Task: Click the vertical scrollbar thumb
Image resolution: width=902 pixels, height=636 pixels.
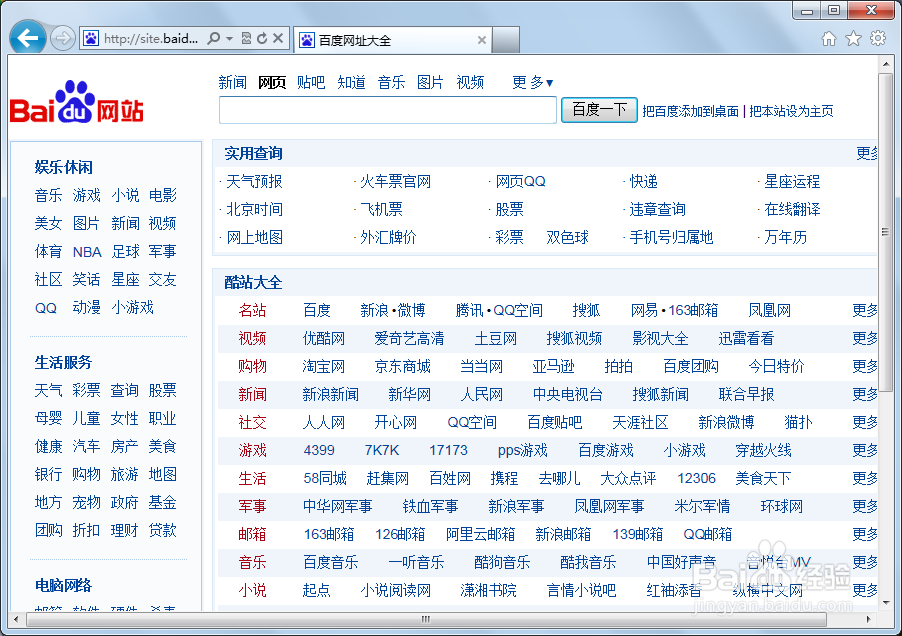Action: tap(886, 232)
